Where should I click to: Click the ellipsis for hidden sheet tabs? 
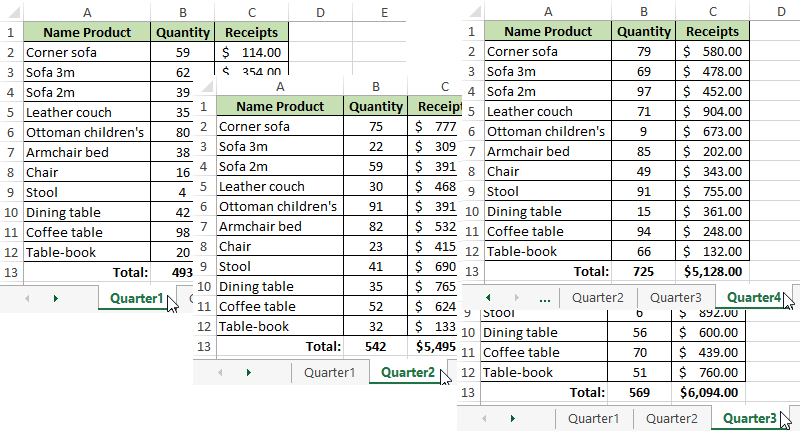click(545, 298)
